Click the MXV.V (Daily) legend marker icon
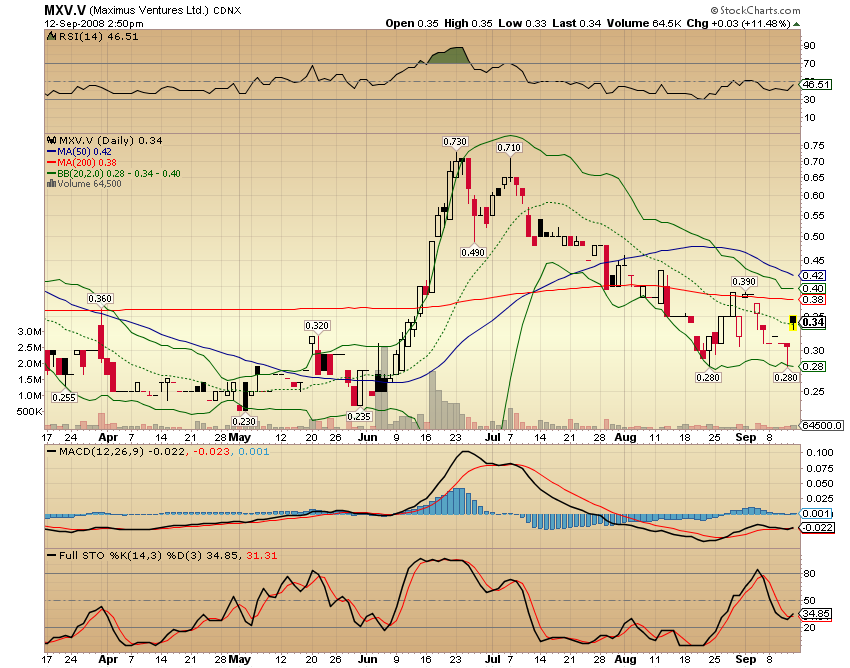Image resolution: width=850 pixels, height=668 pixels. tap(51, 140)
